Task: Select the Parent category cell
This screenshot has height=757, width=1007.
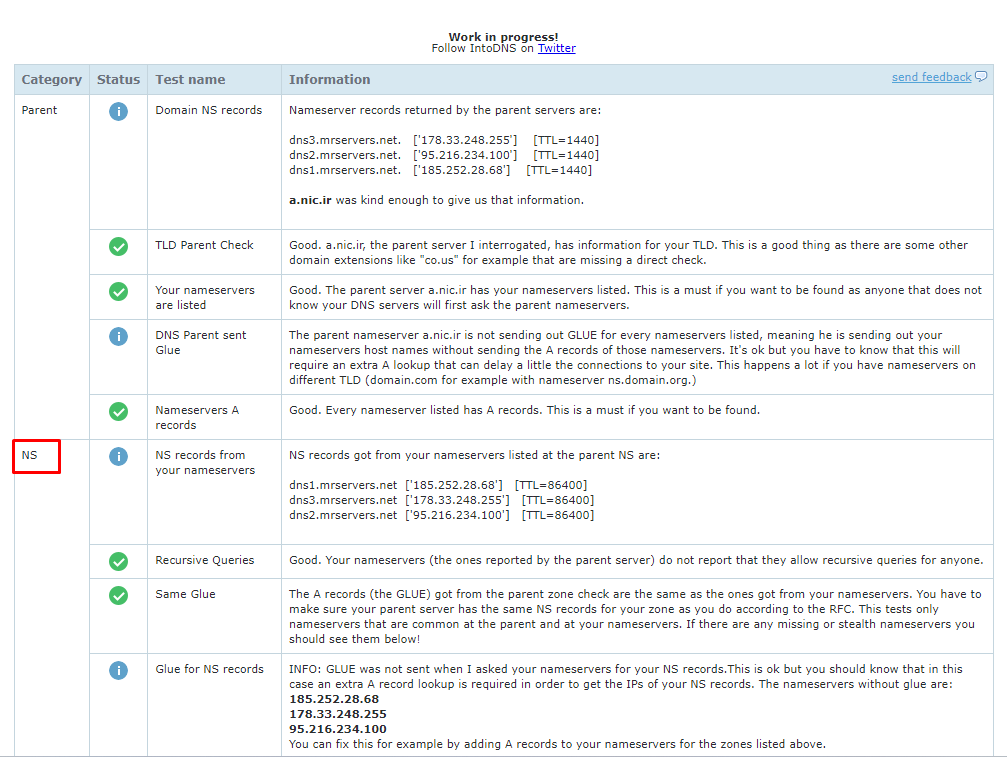Action: click(x=40, y=110)
